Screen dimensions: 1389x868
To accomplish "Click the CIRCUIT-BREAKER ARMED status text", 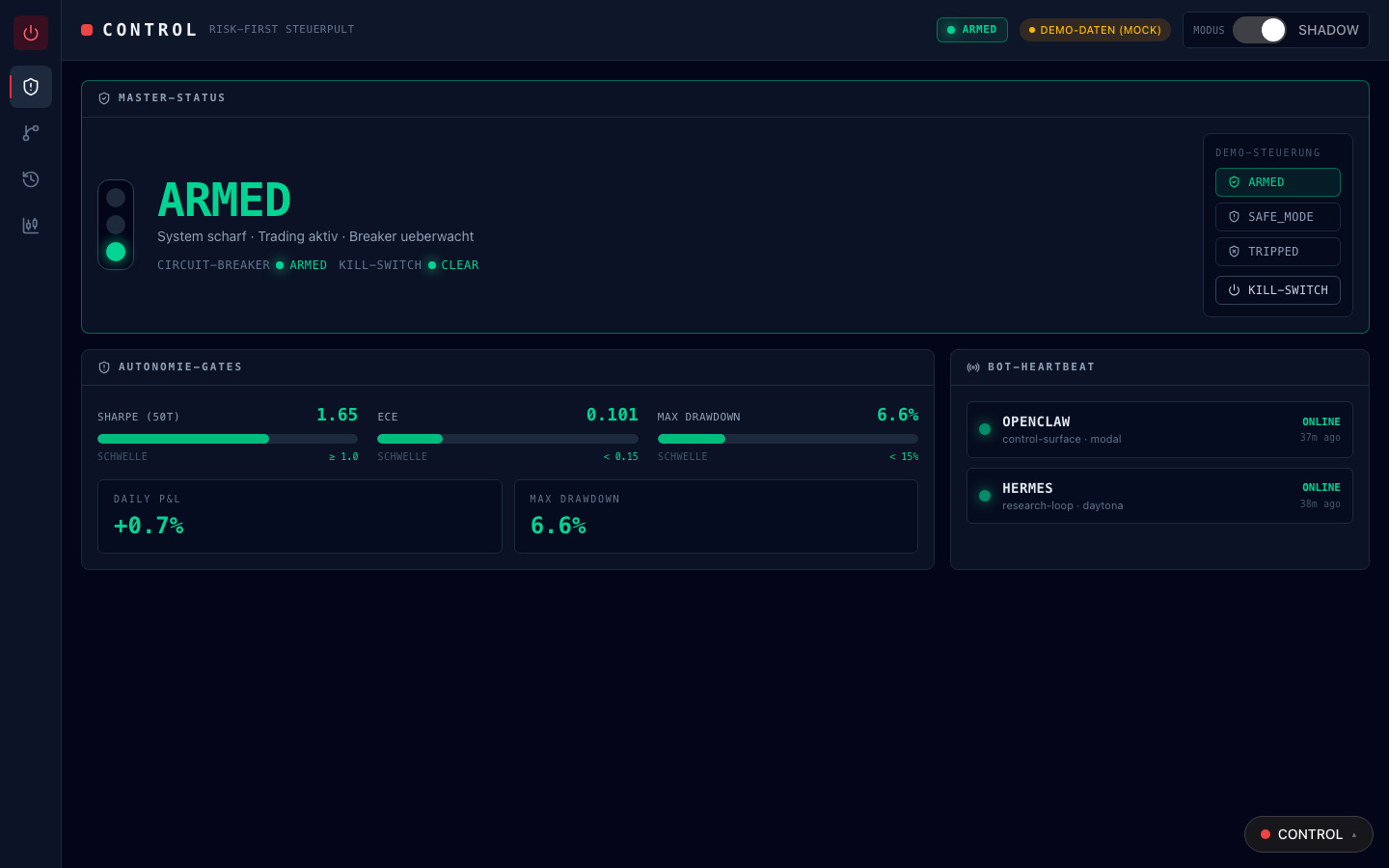I will (242, 265).
